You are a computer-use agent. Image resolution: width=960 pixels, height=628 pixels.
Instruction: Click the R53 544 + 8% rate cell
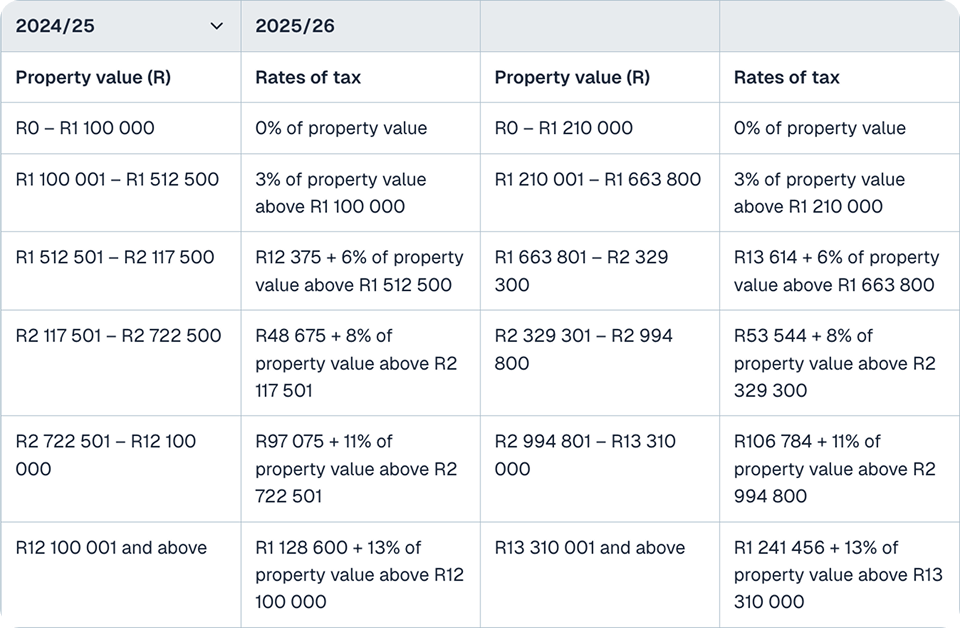[834, 363]
